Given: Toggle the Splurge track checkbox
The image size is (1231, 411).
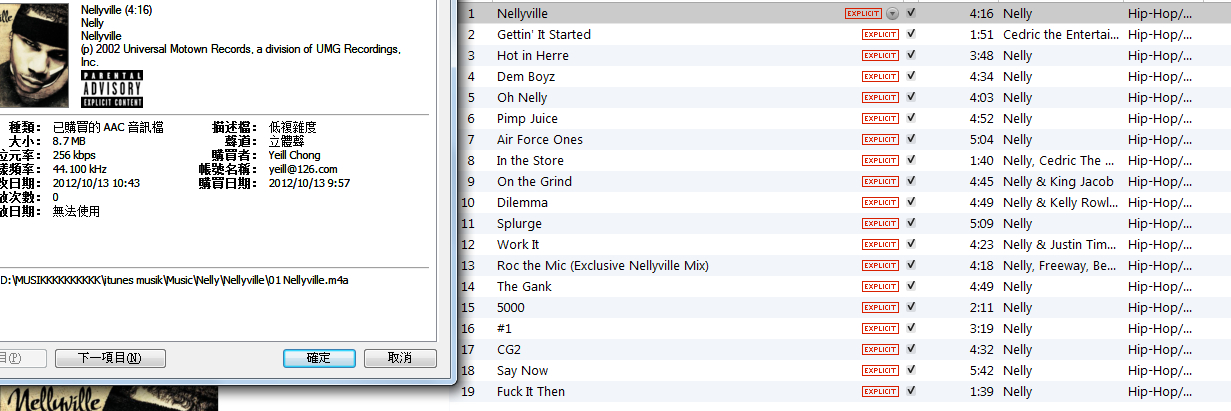Looking at the screenshot, I should [x=911, y=223].
